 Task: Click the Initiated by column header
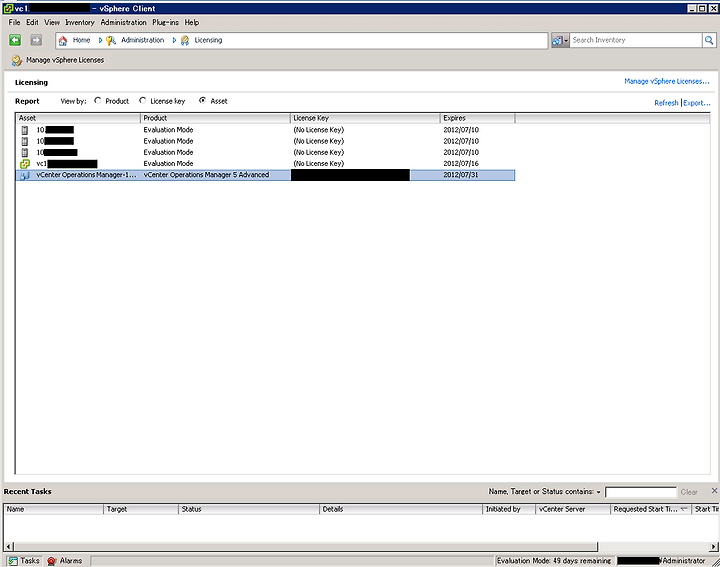509,509
